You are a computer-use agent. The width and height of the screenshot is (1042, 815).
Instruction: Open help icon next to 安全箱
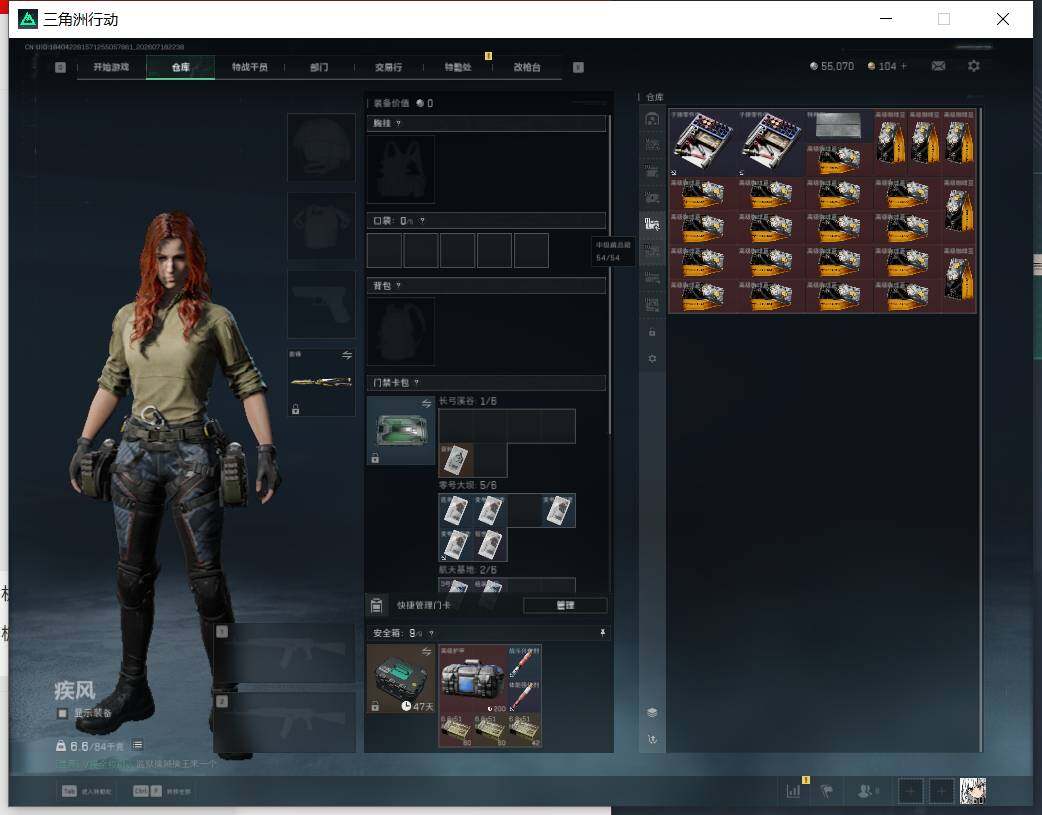[431, 634]
